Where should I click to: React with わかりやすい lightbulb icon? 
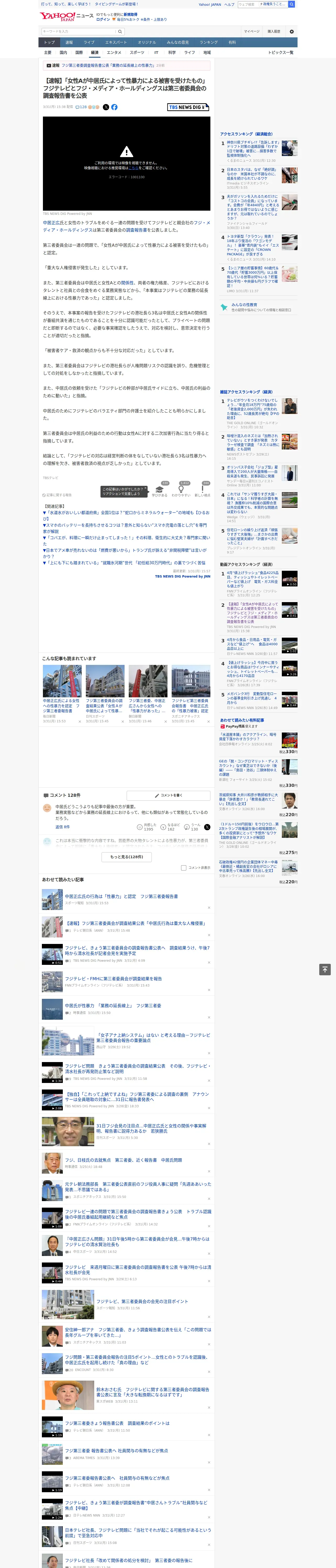coord(181,489)
